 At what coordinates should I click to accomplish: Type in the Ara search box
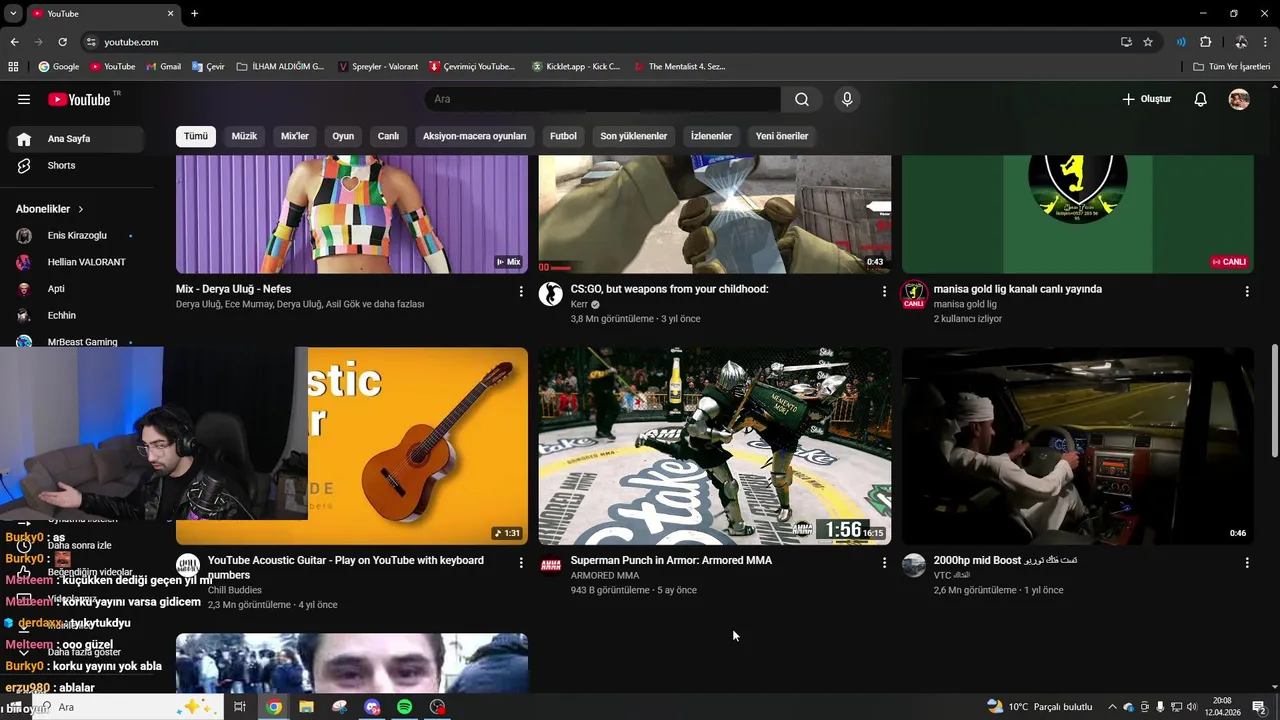coord(602,99)
